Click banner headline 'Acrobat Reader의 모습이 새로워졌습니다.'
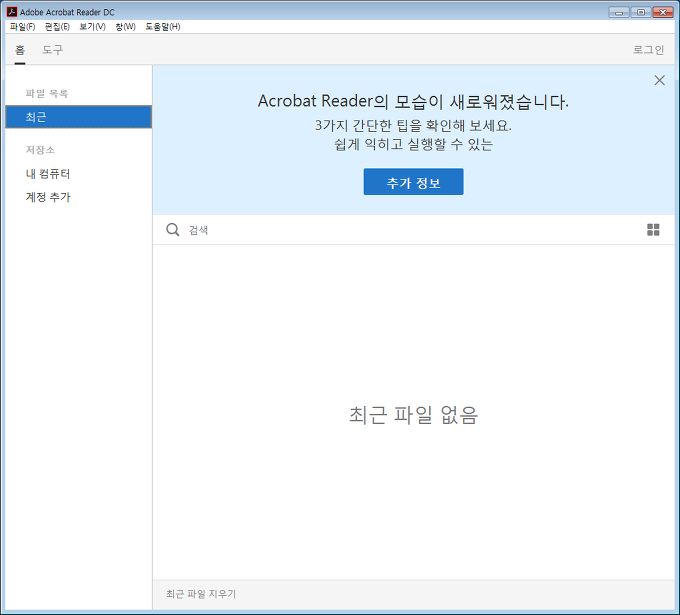Screen dimensions: 680x615 click(x=413, y=101)
